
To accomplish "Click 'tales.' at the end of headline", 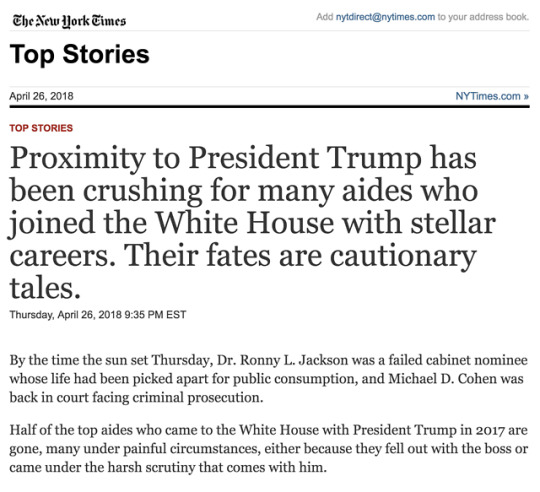I will 45,288.
